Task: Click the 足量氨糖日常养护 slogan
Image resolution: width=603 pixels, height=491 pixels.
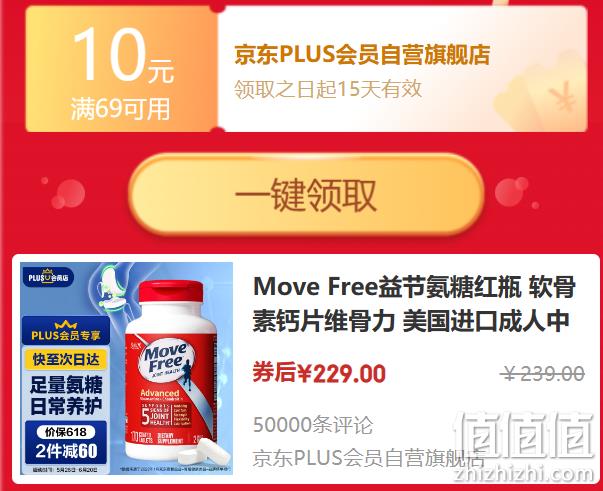Action: (x=66, y=395)
